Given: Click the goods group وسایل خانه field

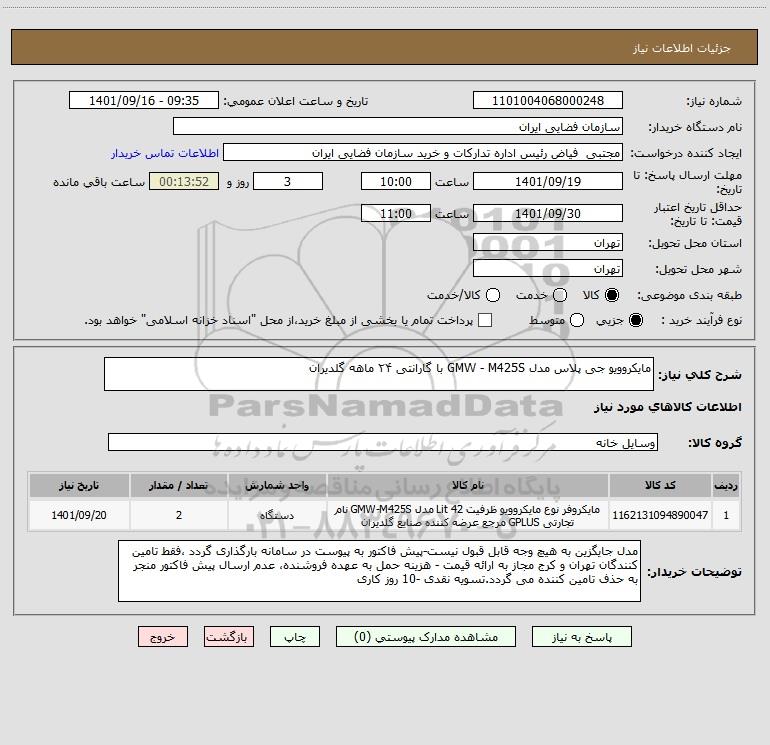Looking at the screenshot, I should tap(383, 442).
